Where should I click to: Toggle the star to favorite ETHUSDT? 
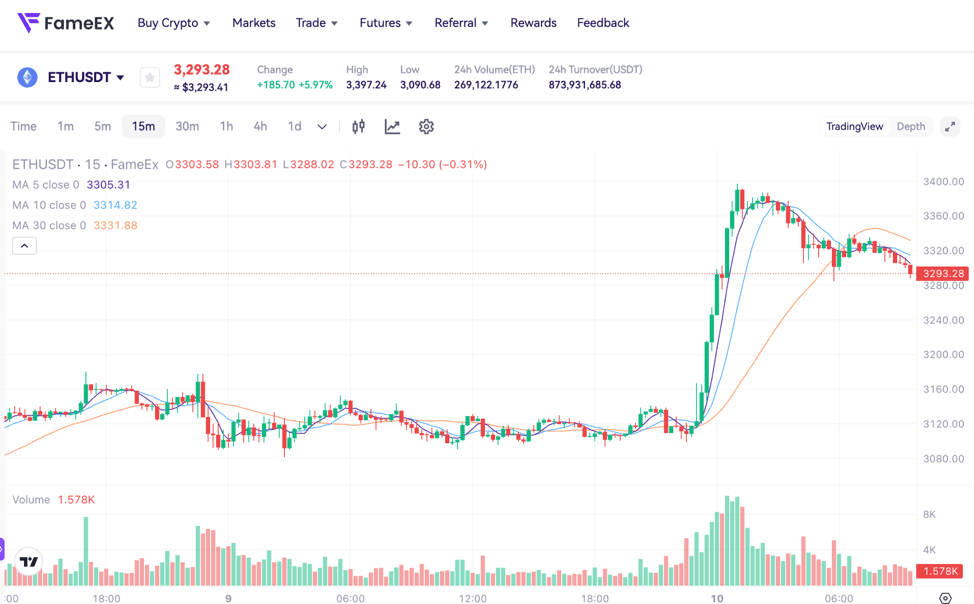(149, 76)
